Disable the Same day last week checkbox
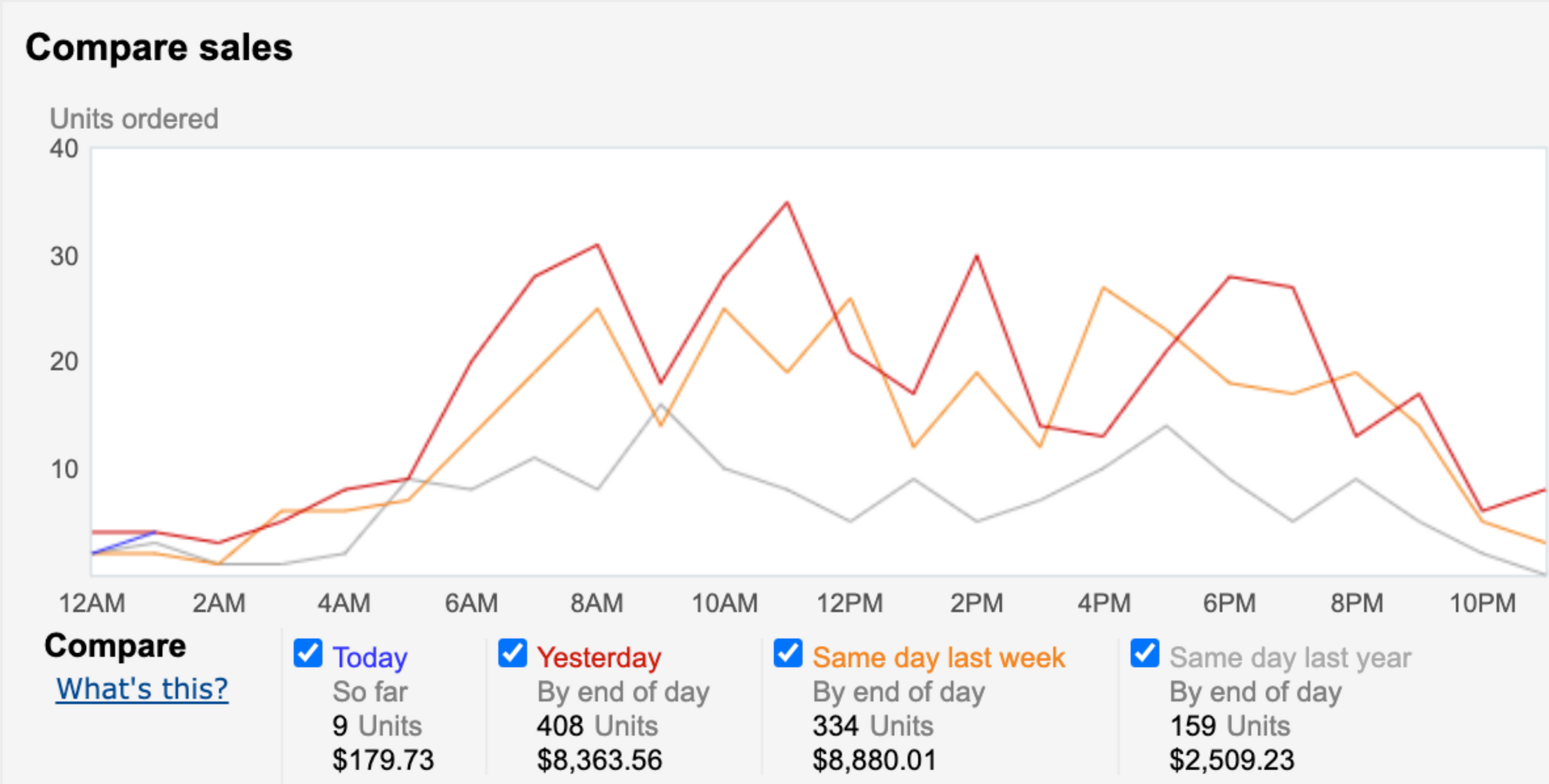 788,653
